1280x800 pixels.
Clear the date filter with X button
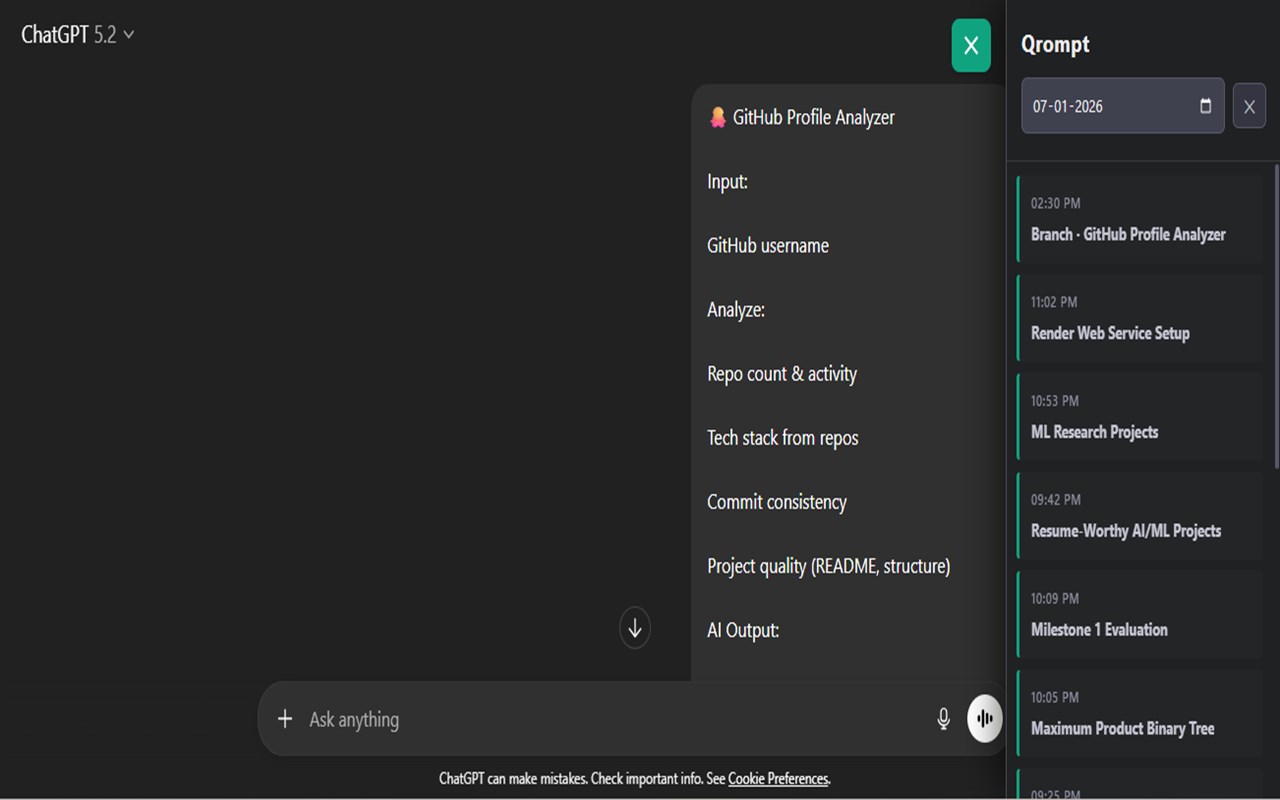pyautogui.click(x=1249, y=106)
